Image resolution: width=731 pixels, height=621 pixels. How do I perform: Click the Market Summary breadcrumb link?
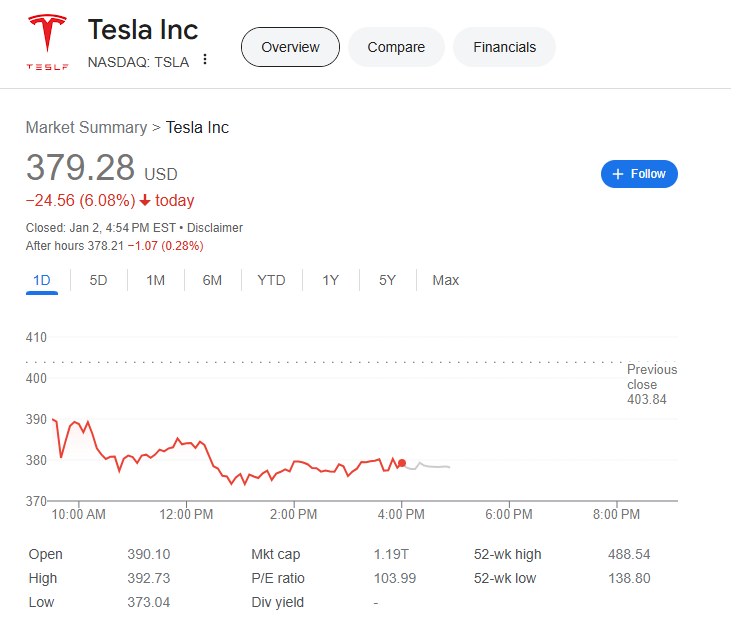(86, 127)
